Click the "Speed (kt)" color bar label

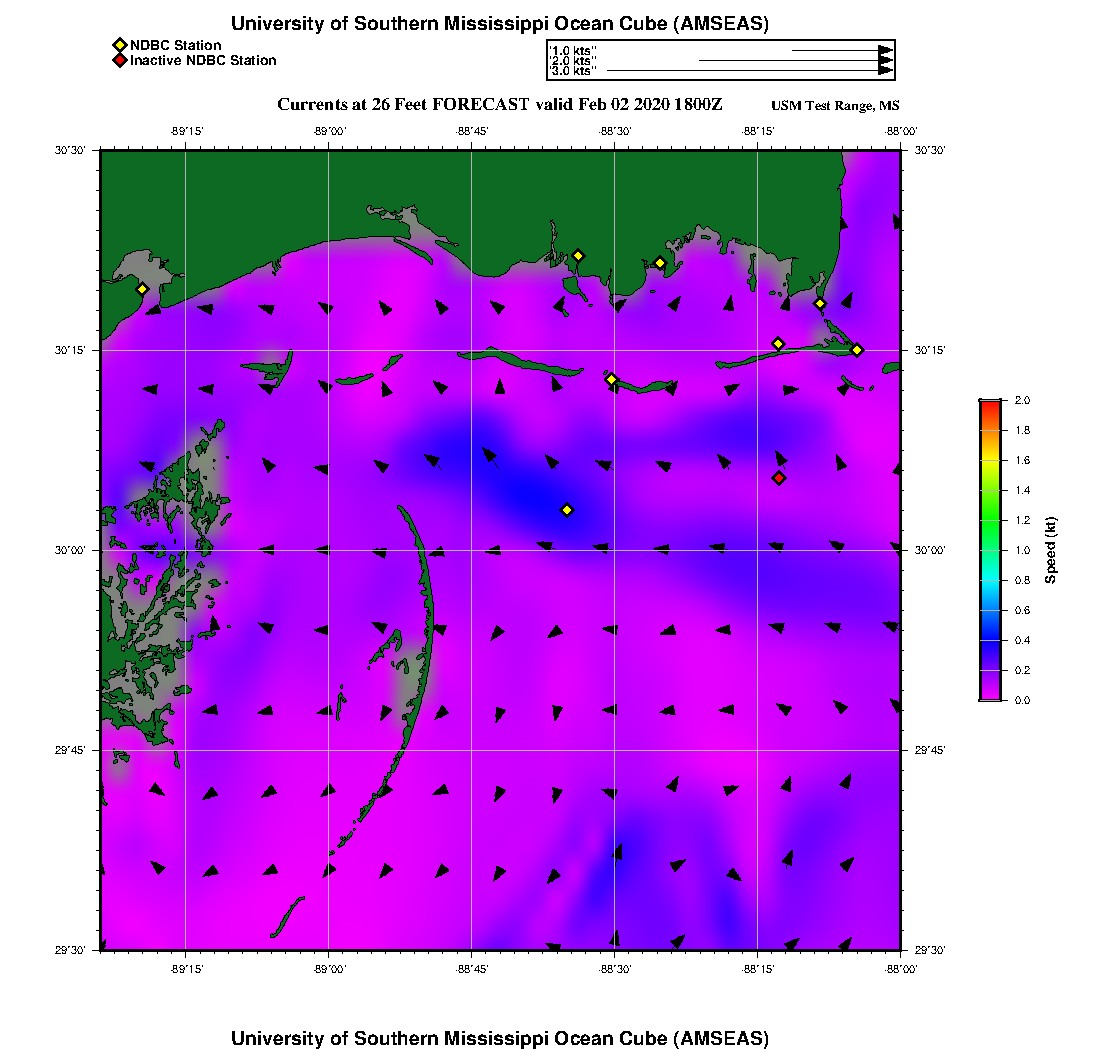[x=1049, y=550]
